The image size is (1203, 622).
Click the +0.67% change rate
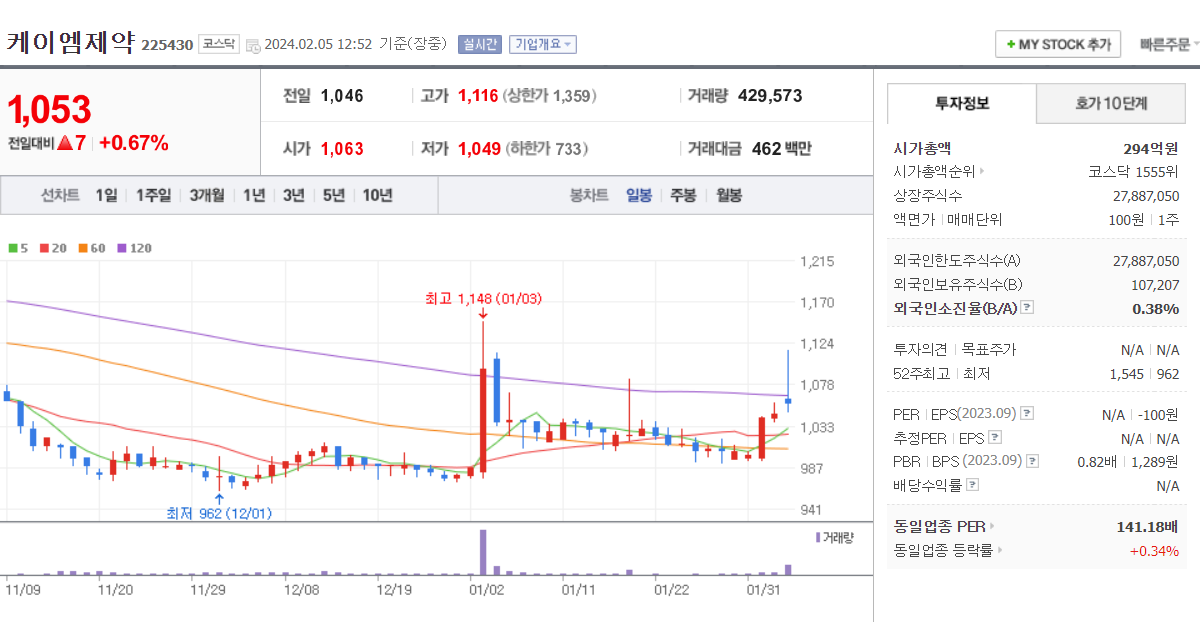[134, 143]
